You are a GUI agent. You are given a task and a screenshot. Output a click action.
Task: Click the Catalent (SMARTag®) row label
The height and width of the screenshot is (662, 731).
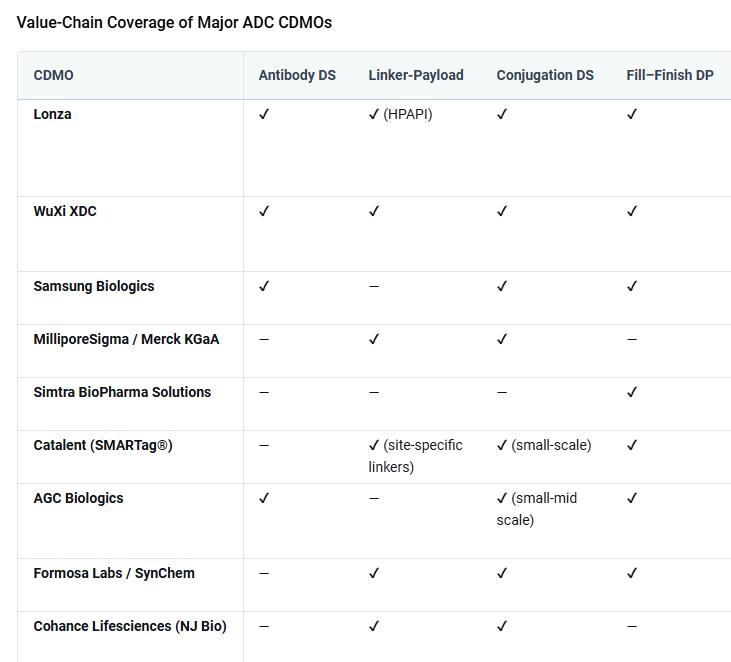[103, 445]
